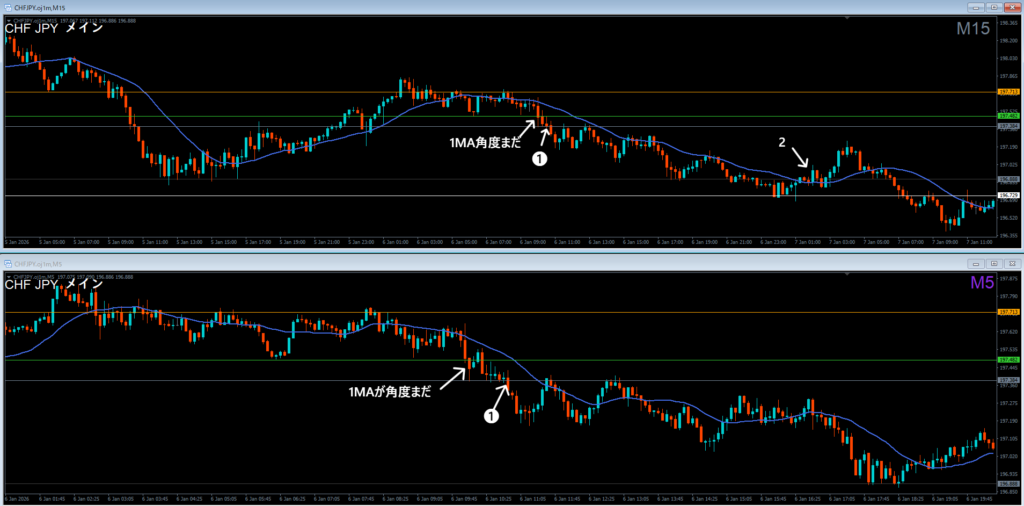Select the circled 1 marker on M5 chart
Screen dimensions: 1024x506
click(490, 415)
